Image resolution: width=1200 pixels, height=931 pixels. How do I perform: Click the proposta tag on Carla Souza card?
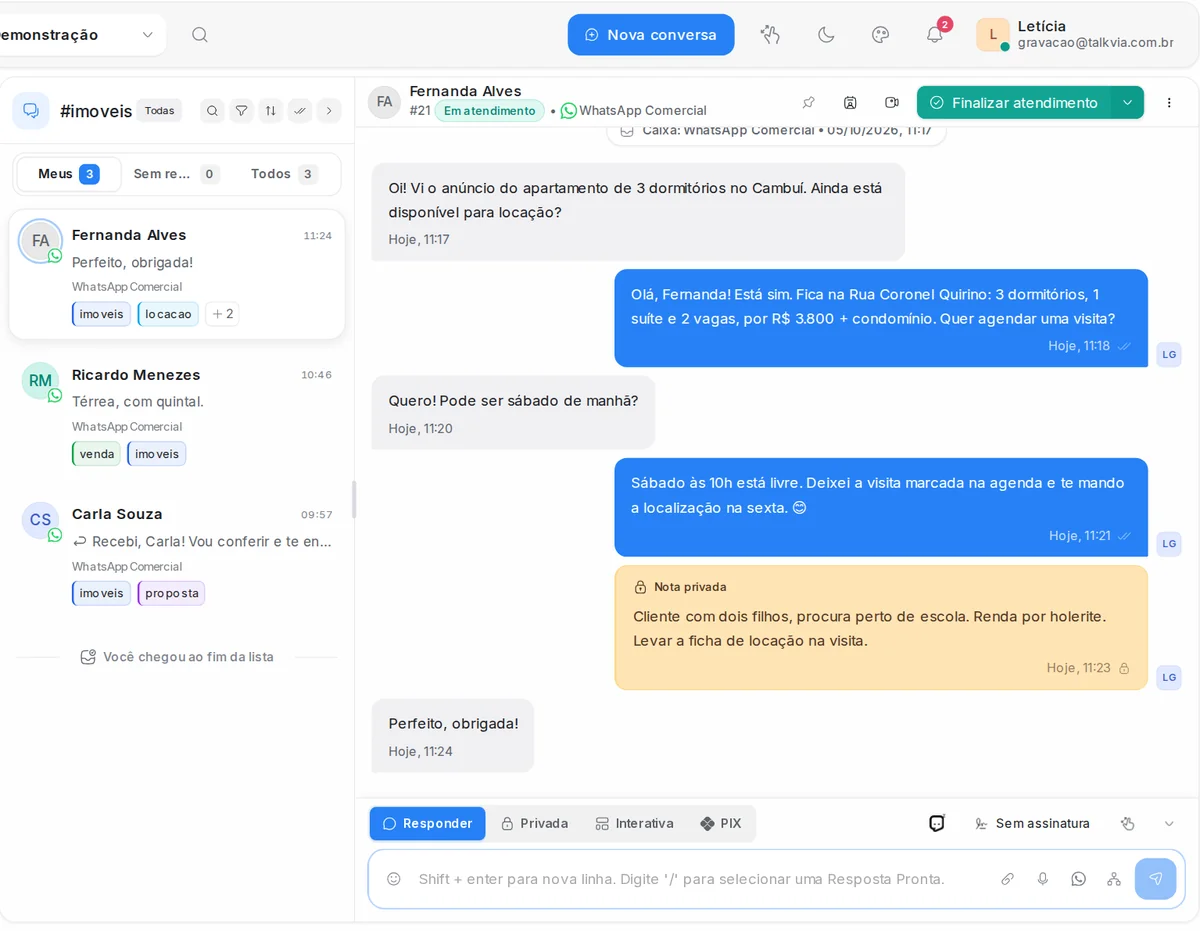[x=171, y=593]
